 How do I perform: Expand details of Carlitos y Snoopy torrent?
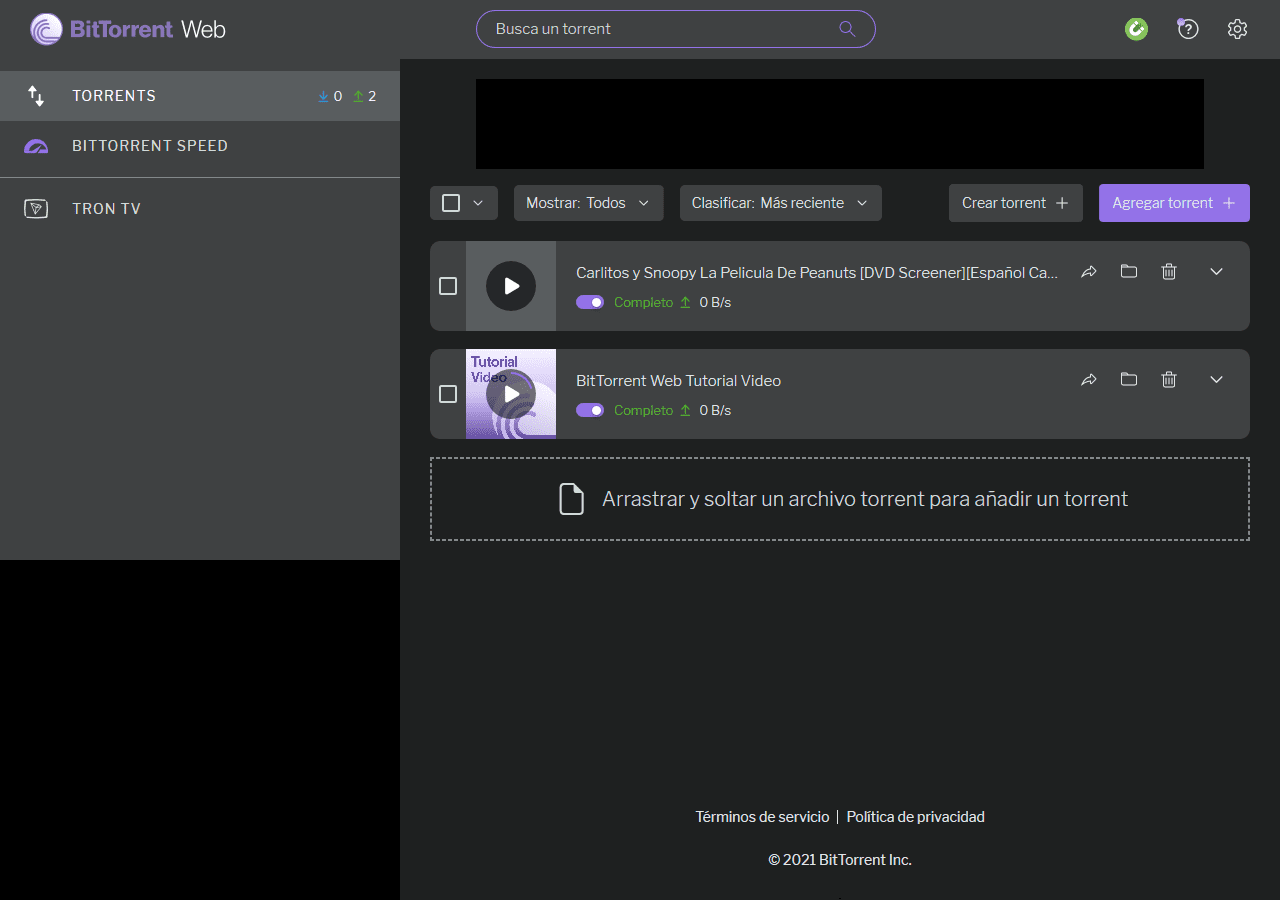click(1216, 271)
